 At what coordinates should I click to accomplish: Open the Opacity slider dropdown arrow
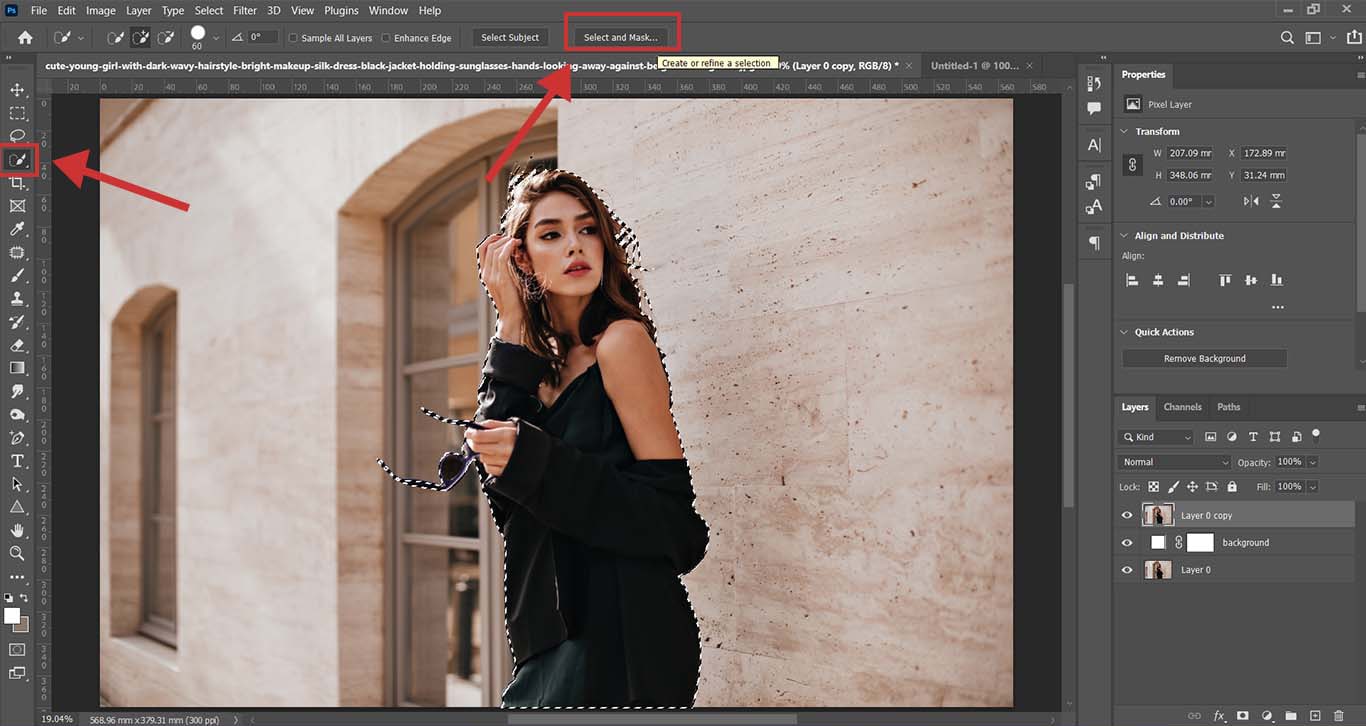(1312, 462)
